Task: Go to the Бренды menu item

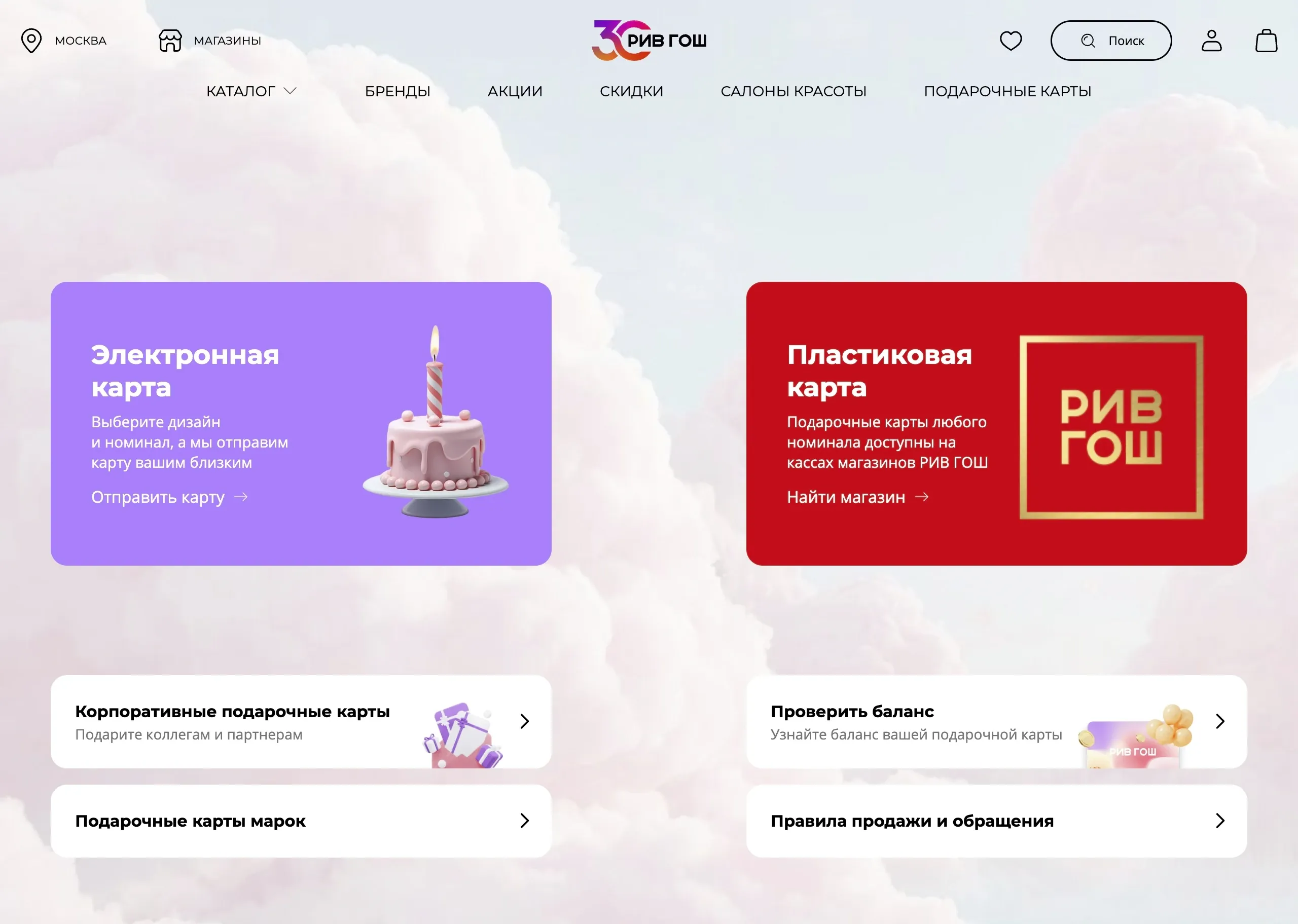Action: coord(397,91)
